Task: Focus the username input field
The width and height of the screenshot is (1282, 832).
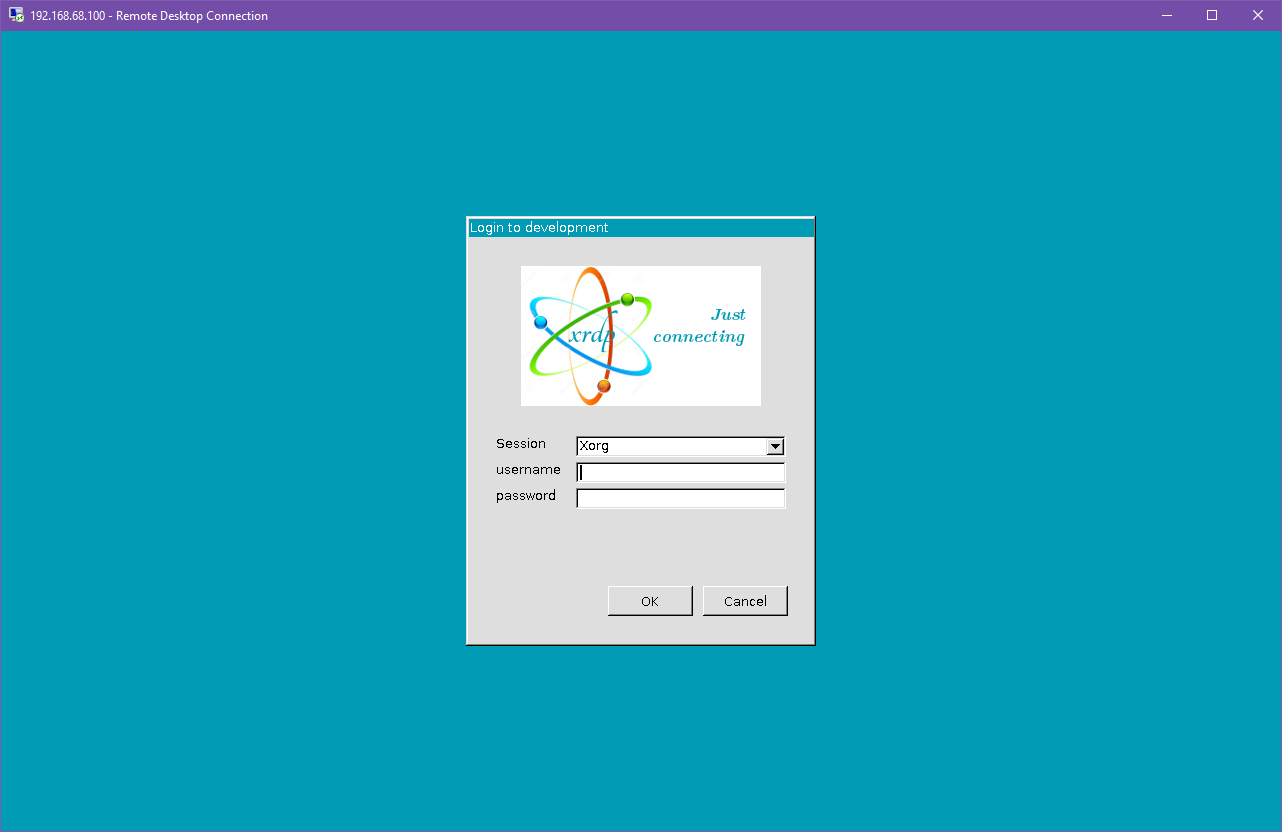Action: coord(681,473)
